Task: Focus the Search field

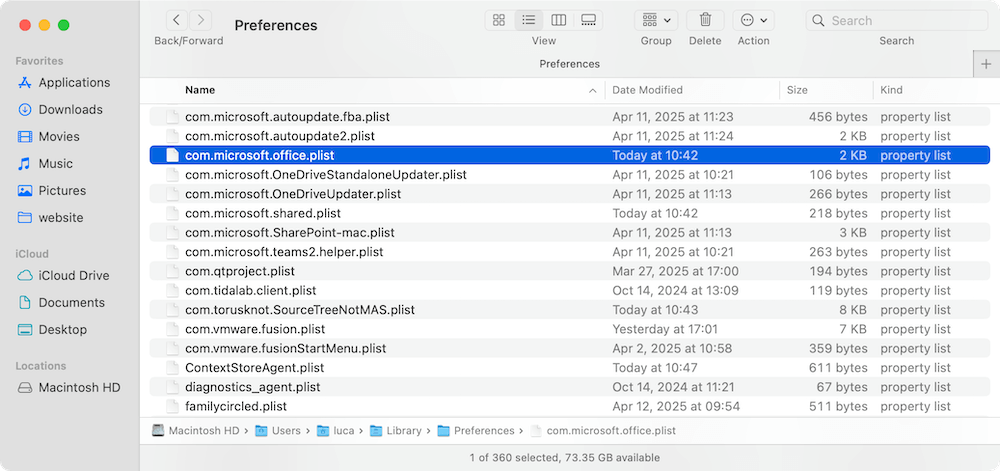Action: 897,20
